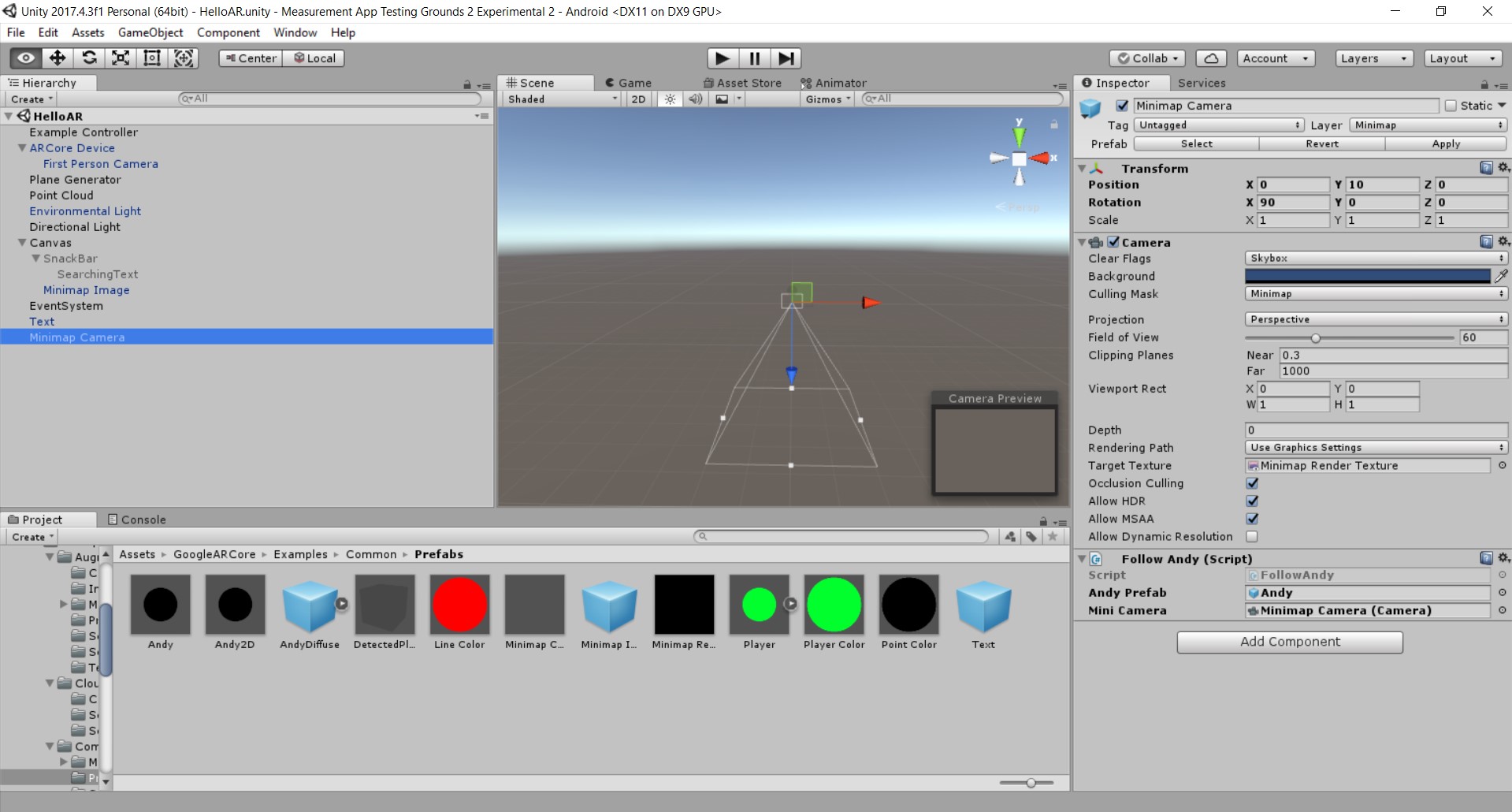Open Clear Flags Skybox dropdown
1512x812 pixels.
(x=1376, y=259)
